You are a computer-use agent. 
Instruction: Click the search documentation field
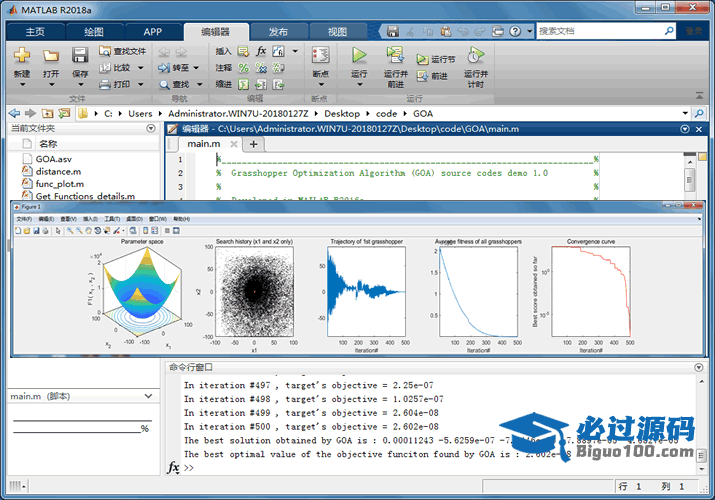[600, 31]
